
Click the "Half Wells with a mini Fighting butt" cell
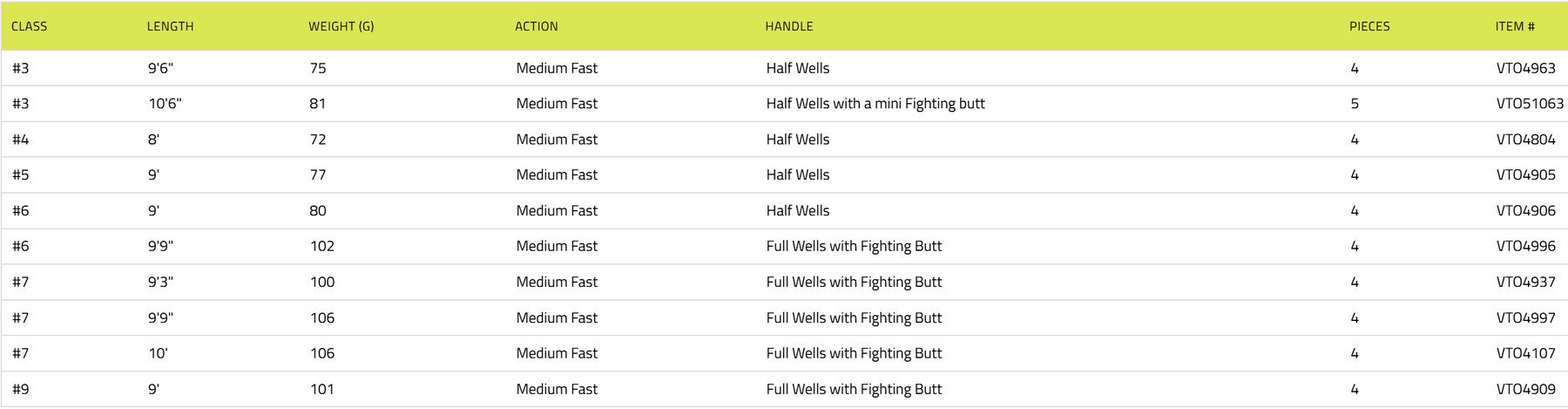[875, 104]
